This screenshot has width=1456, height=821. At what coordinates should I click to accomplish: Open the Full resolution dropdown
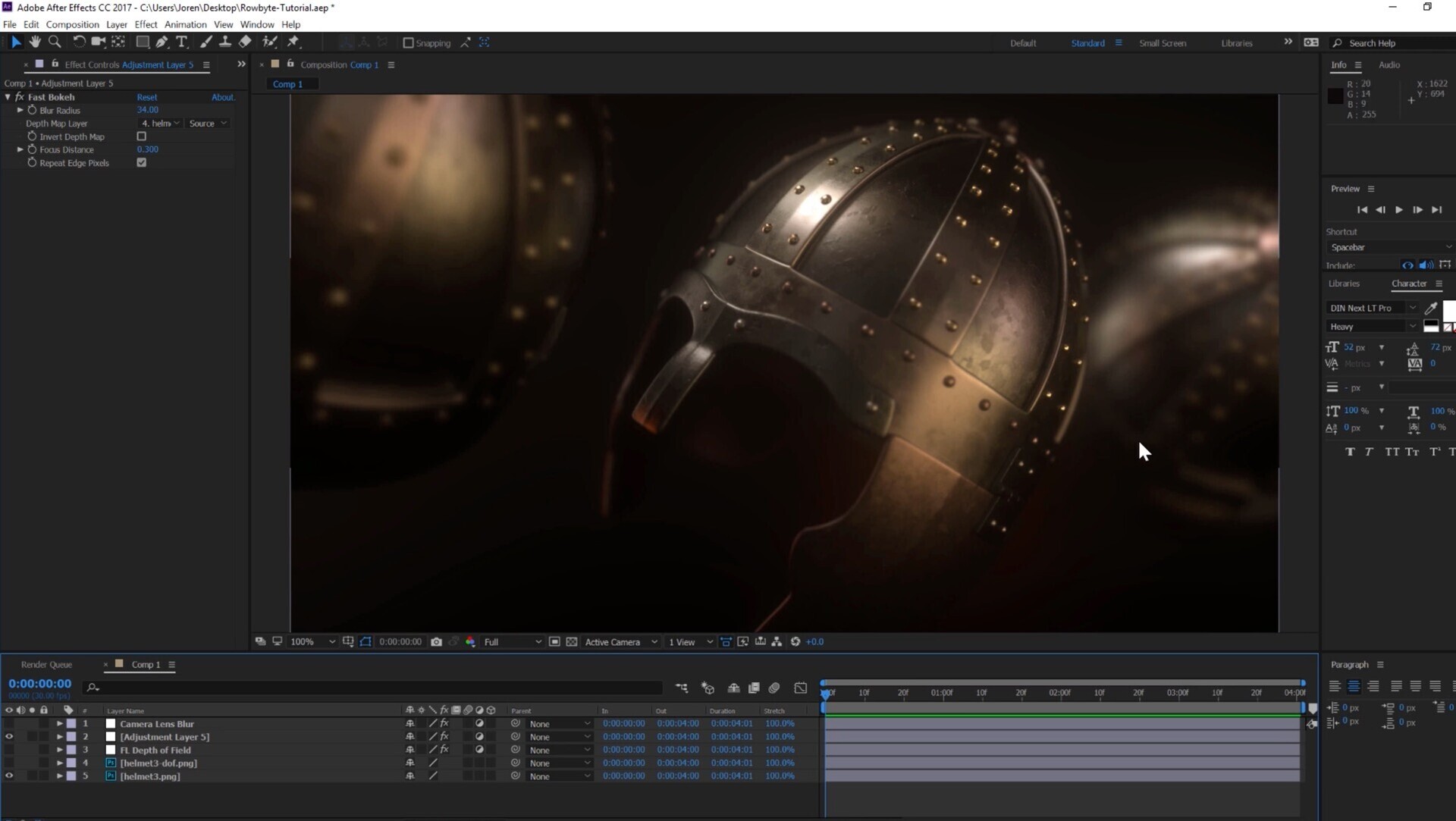513,642
